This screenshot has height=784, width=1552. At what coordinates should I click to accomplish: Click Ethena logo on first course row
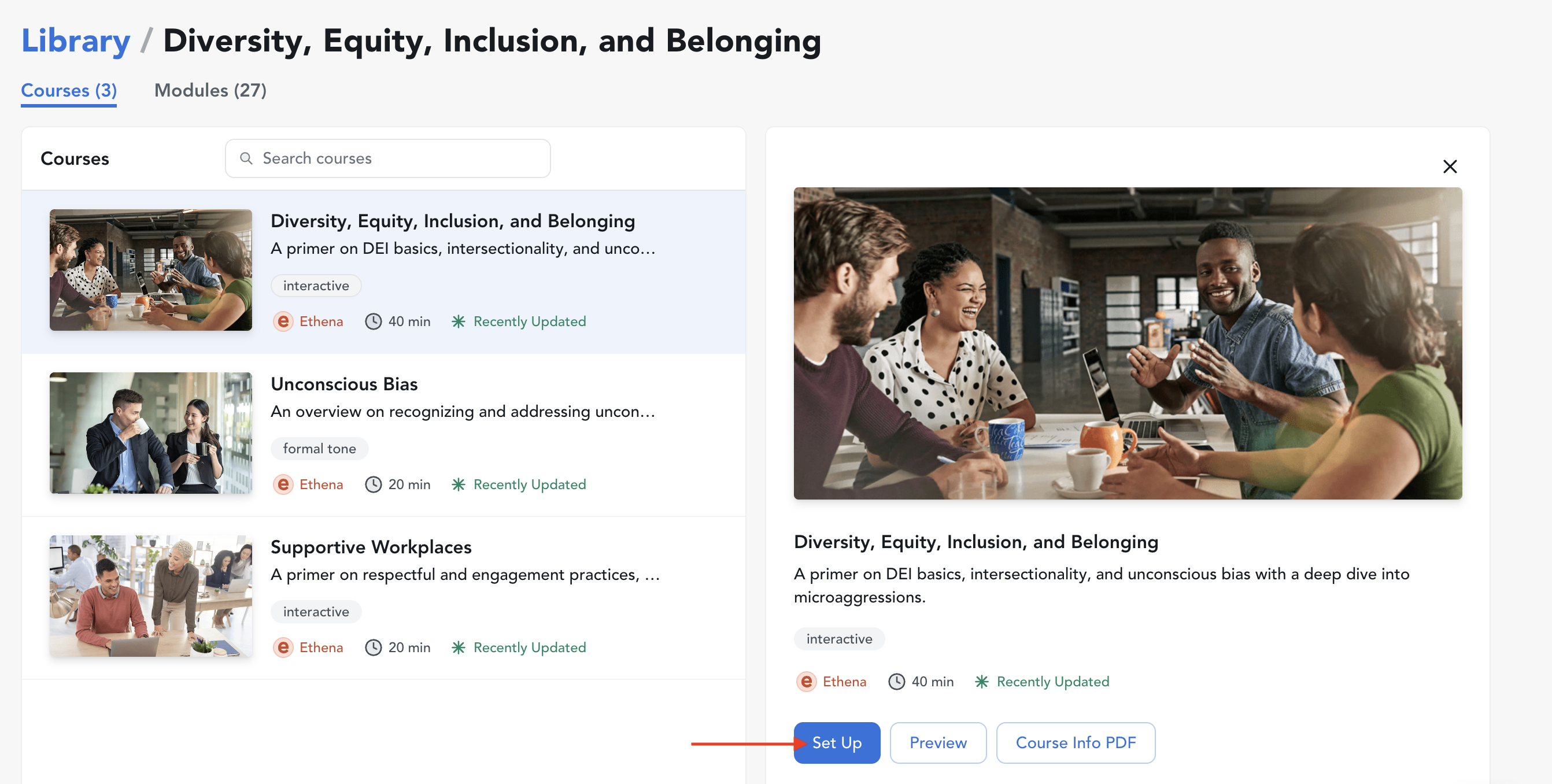(x=283, y=321)
